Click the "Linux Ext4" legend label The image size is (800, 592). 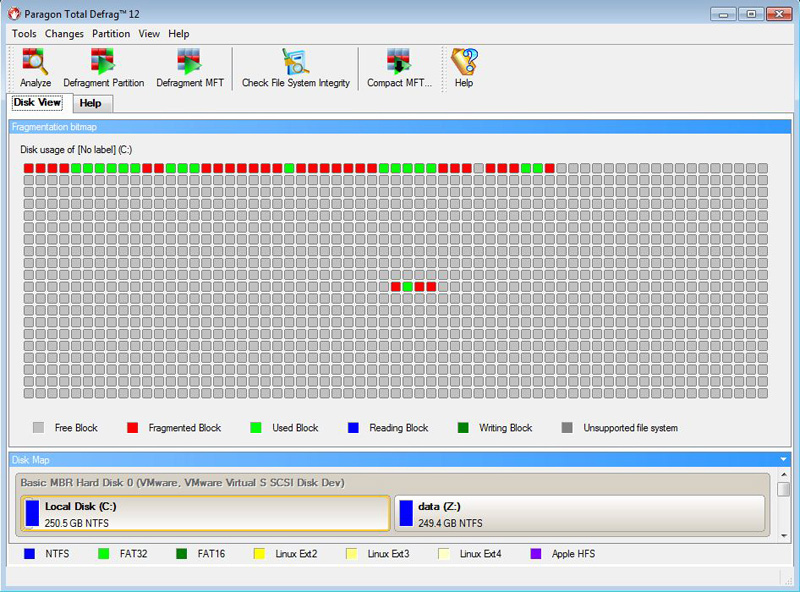point(480,554)
